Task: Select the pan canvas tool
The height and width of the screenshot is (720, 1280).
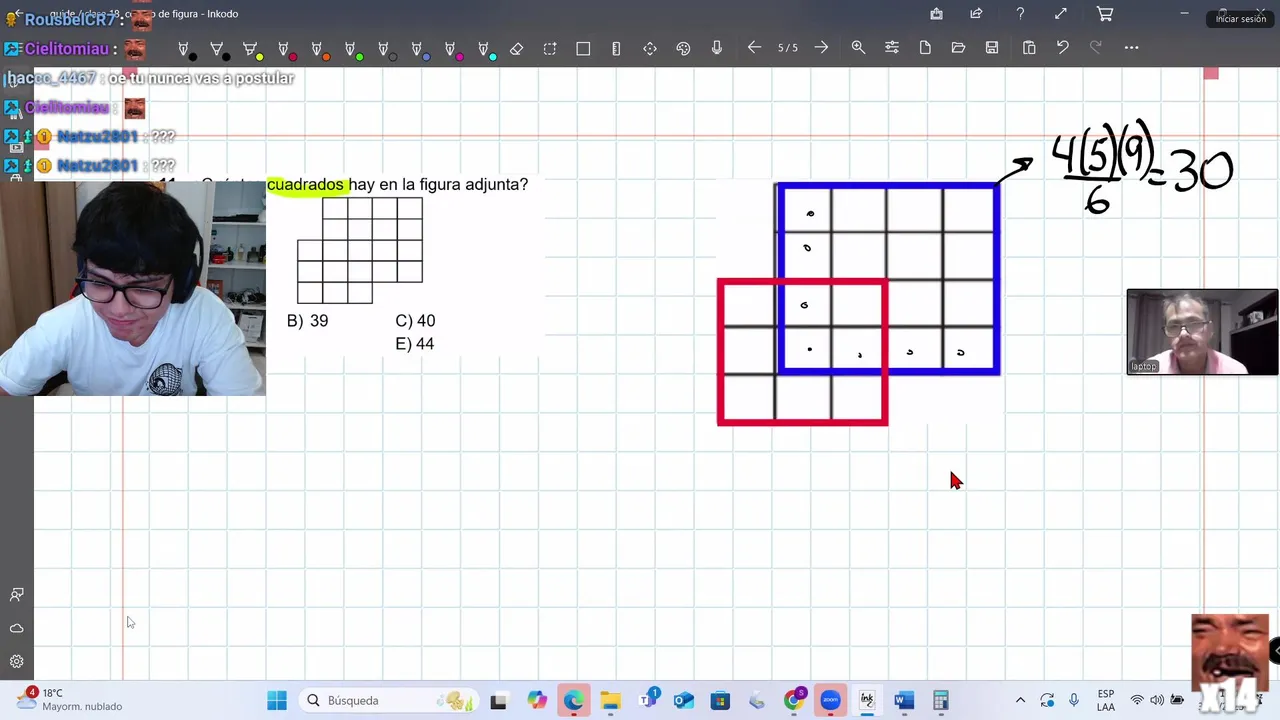Action: tap(650, 48)
